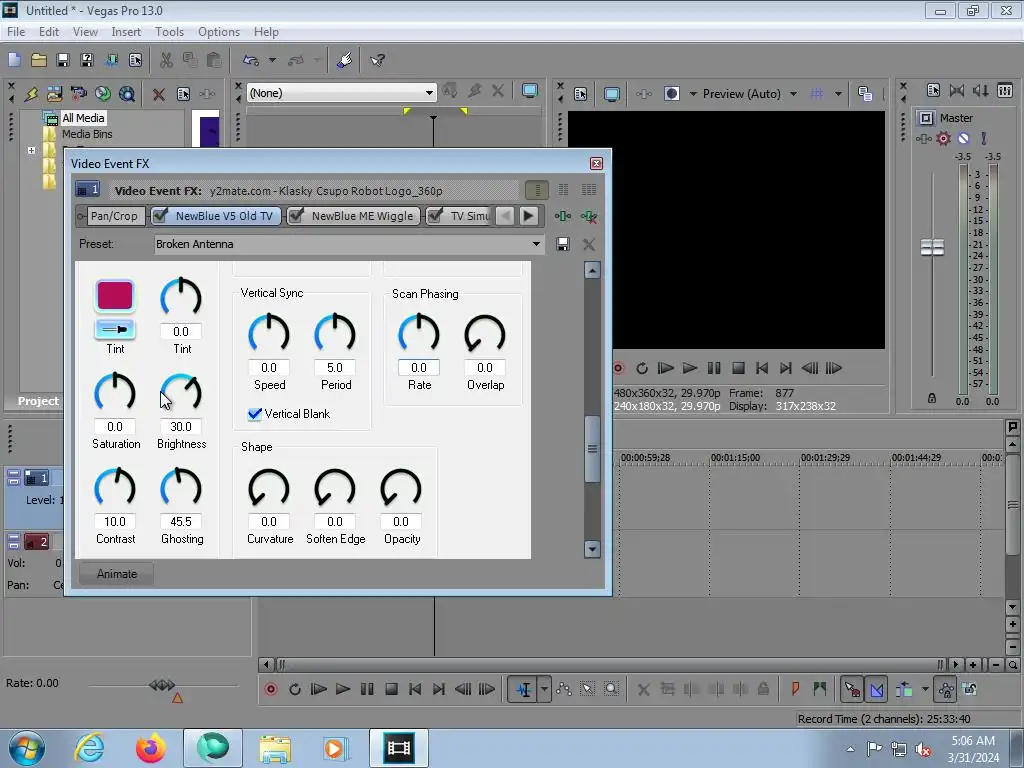Viewport: 1024px width, 768px height.
Task: Save project using the floppy disk icon
Action: 63,60
